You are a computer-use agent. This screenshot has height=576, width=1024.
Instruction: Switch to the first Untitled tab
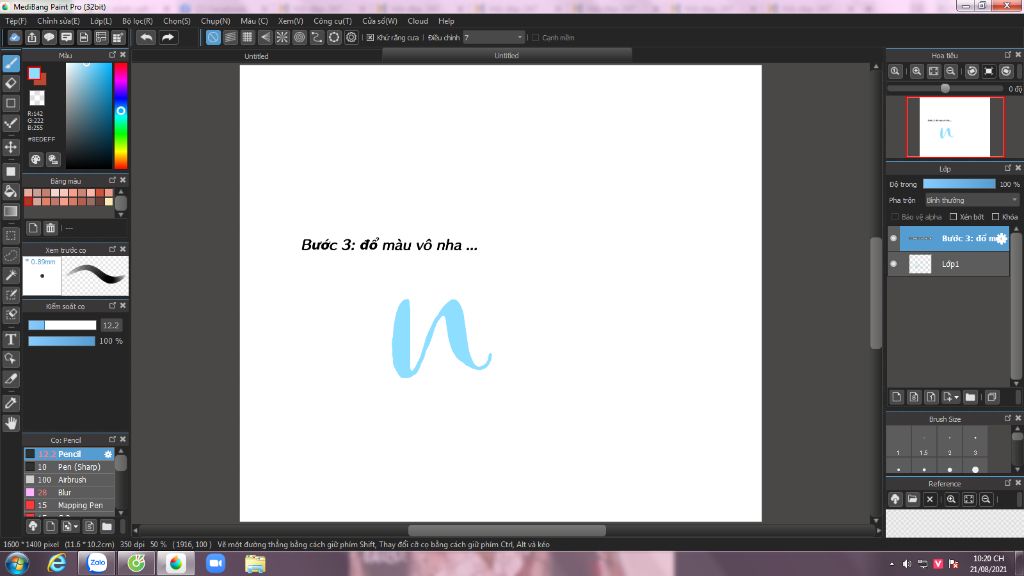point(256,56)
